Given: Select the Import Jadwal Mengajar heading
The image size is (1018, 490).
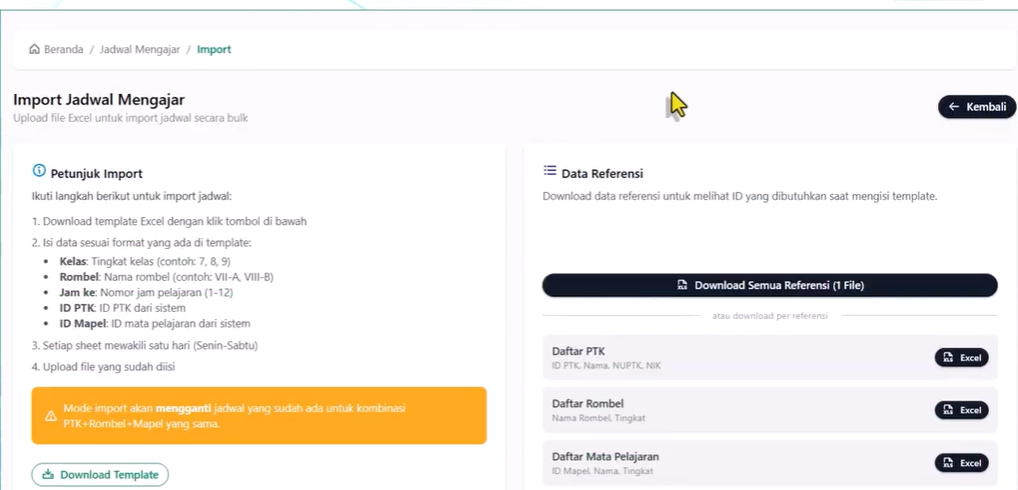Looking at the screenshot, I should [99, 100].
